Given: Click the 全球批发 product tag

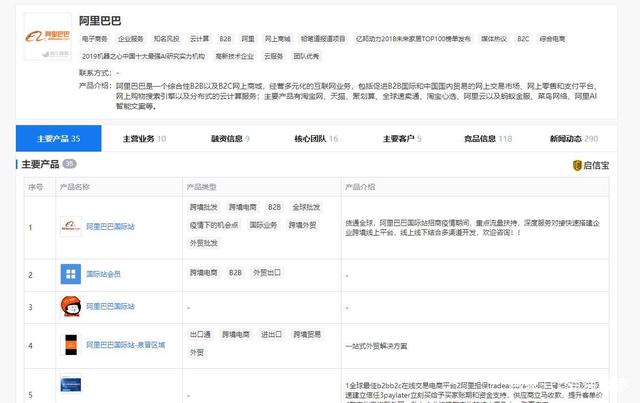Looking at the screenshot, I should point(306,207).
